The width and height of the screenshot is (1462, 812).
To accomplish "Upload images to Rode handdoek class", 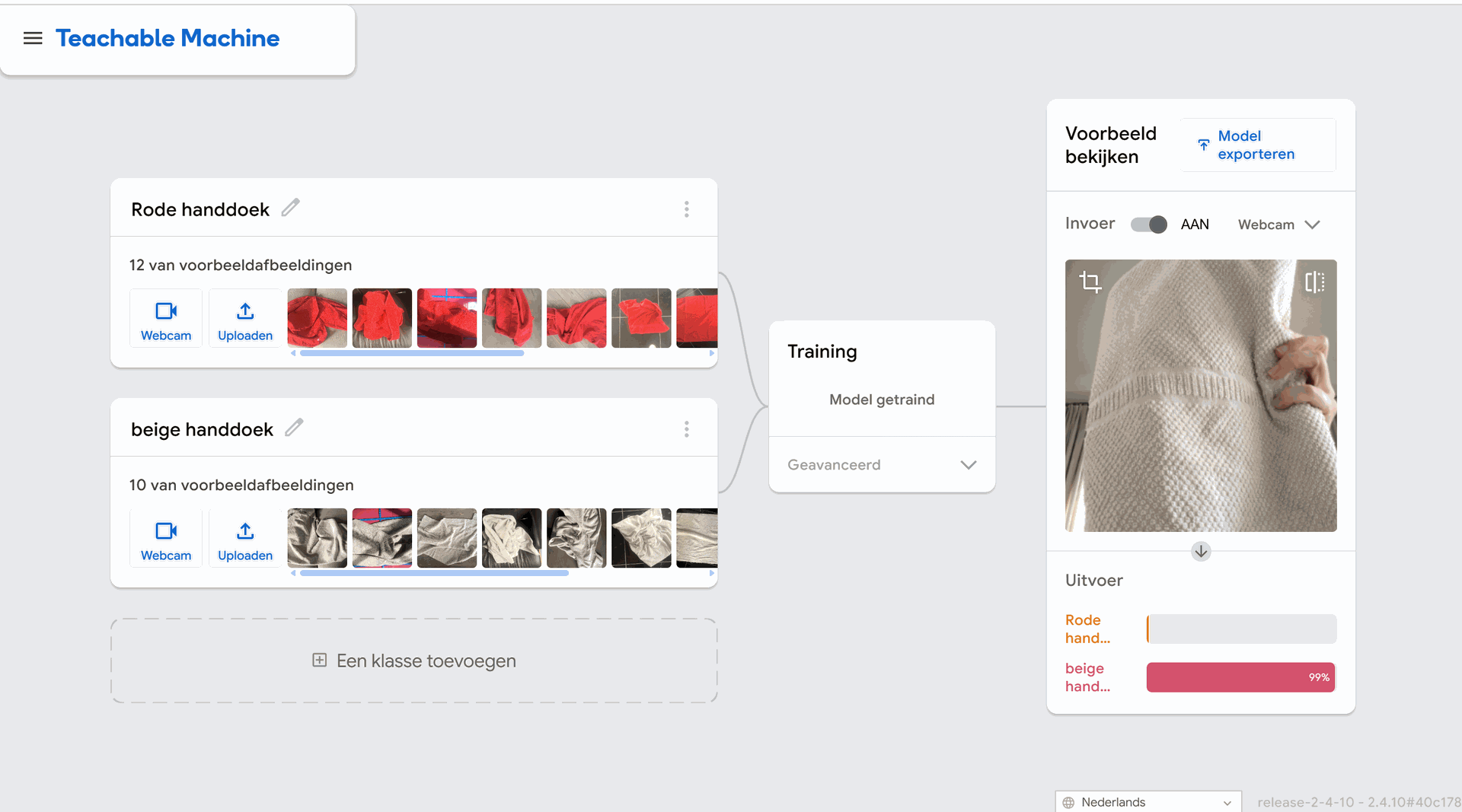I will coord(245,319).
